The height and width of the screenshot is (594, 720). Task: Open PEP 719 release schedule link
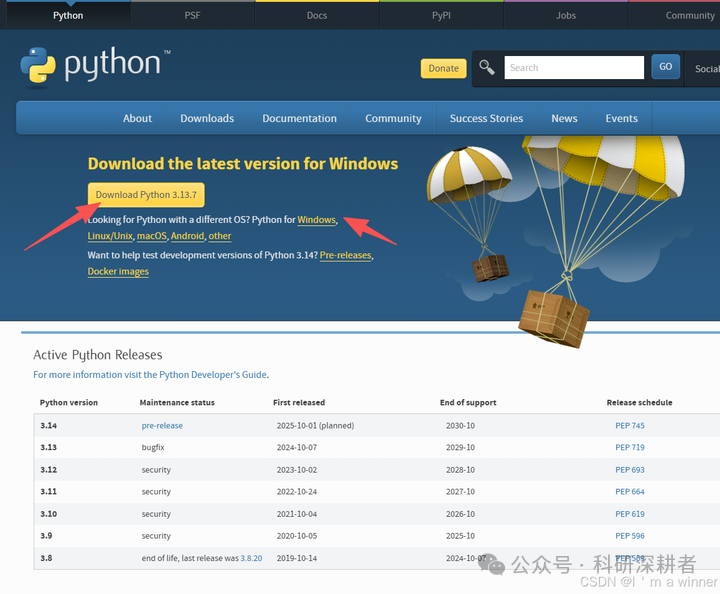(x=630, y=447)
